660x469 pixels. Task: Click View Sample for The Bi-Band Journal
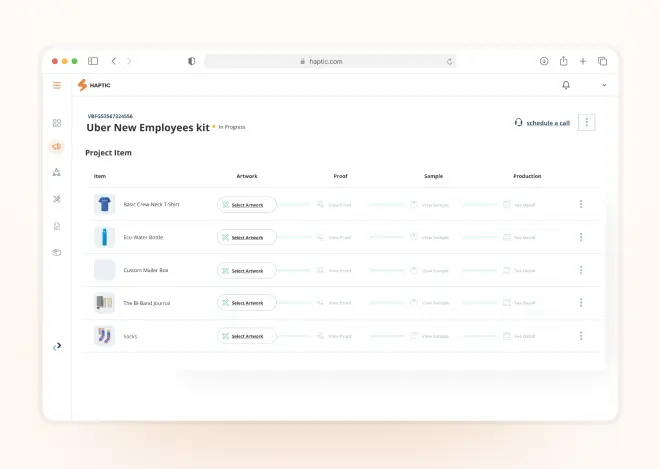430,303
